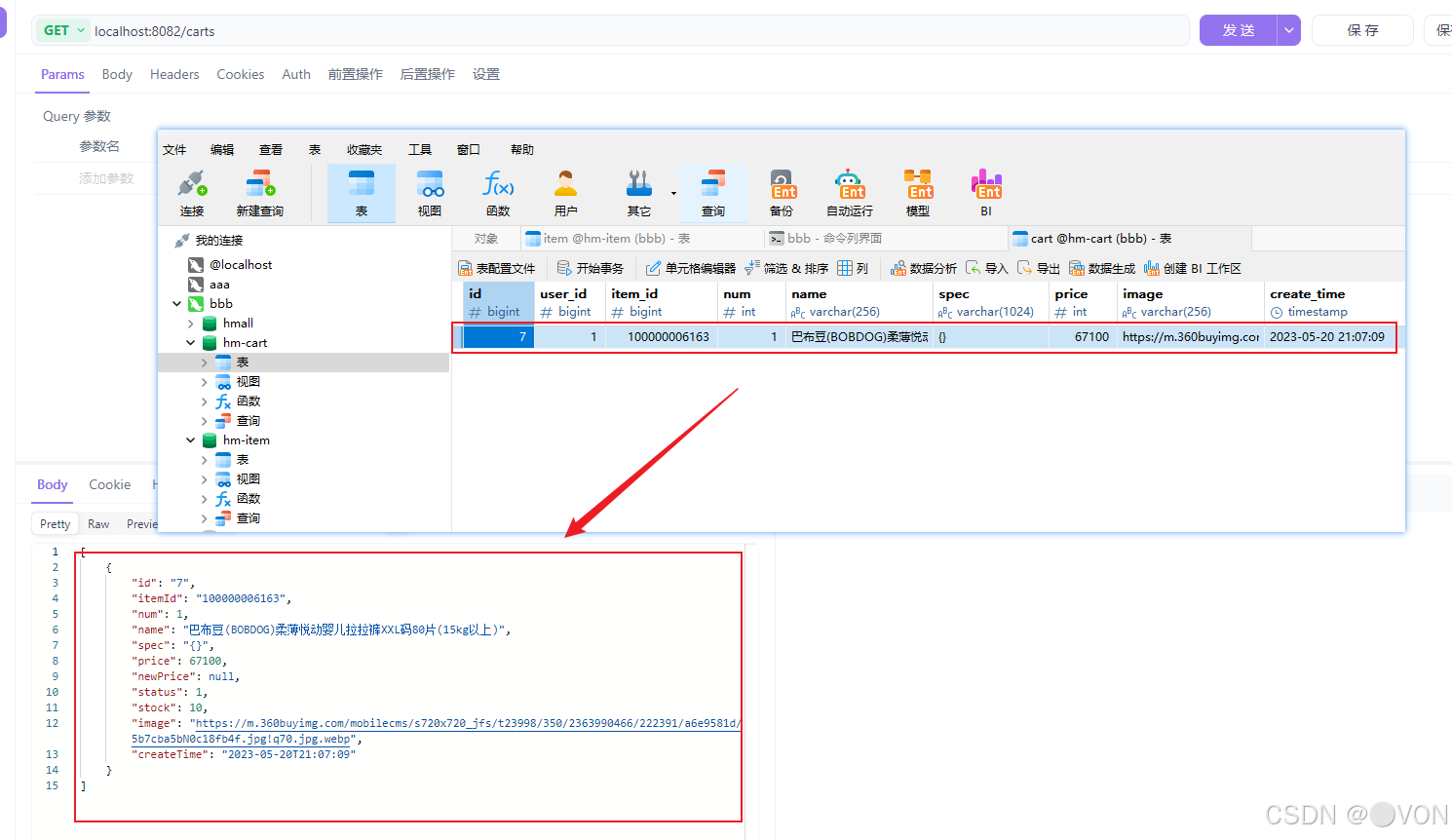Expand 表 under hm-item
This screenshot has width=1452, height=840.
(x=204, y=460)
